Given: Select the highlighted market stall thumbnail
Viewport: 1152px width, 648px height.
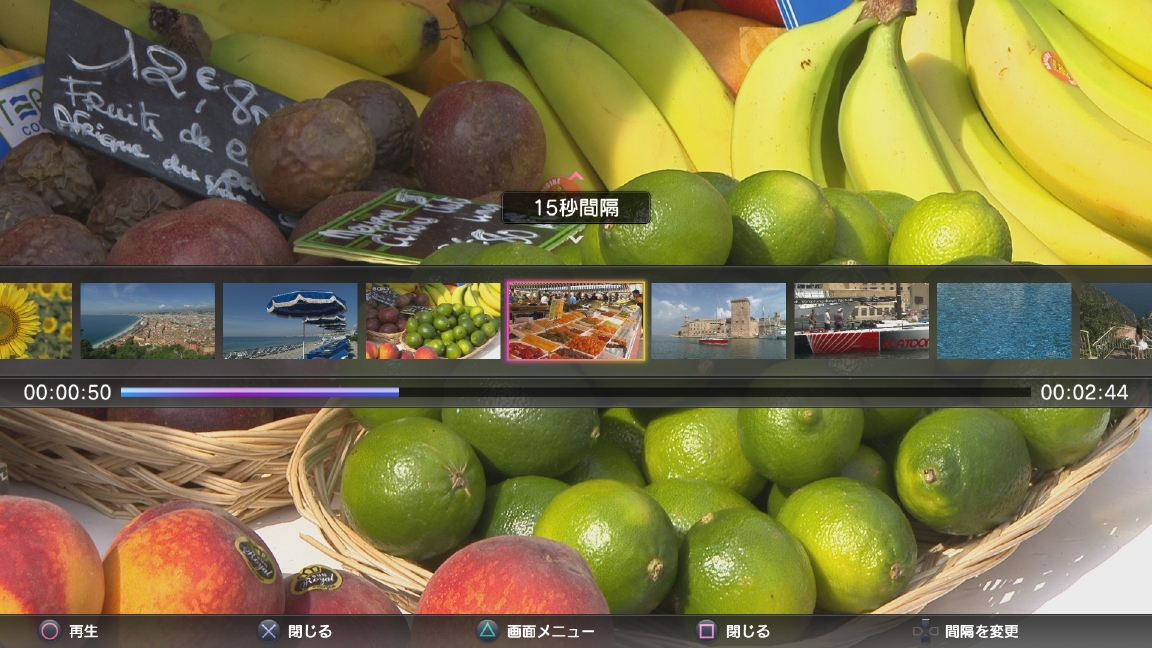Looking at the screenshot, I should tap(575, 321).
